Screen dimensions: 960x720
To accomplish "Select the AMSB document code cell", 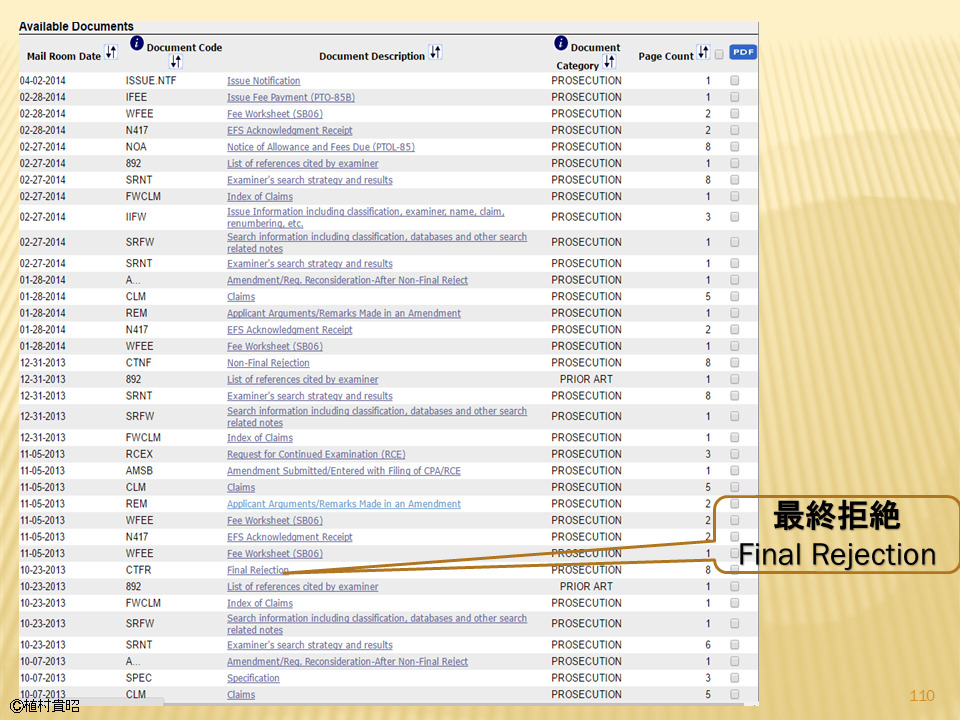I will [x=139, y=471].
